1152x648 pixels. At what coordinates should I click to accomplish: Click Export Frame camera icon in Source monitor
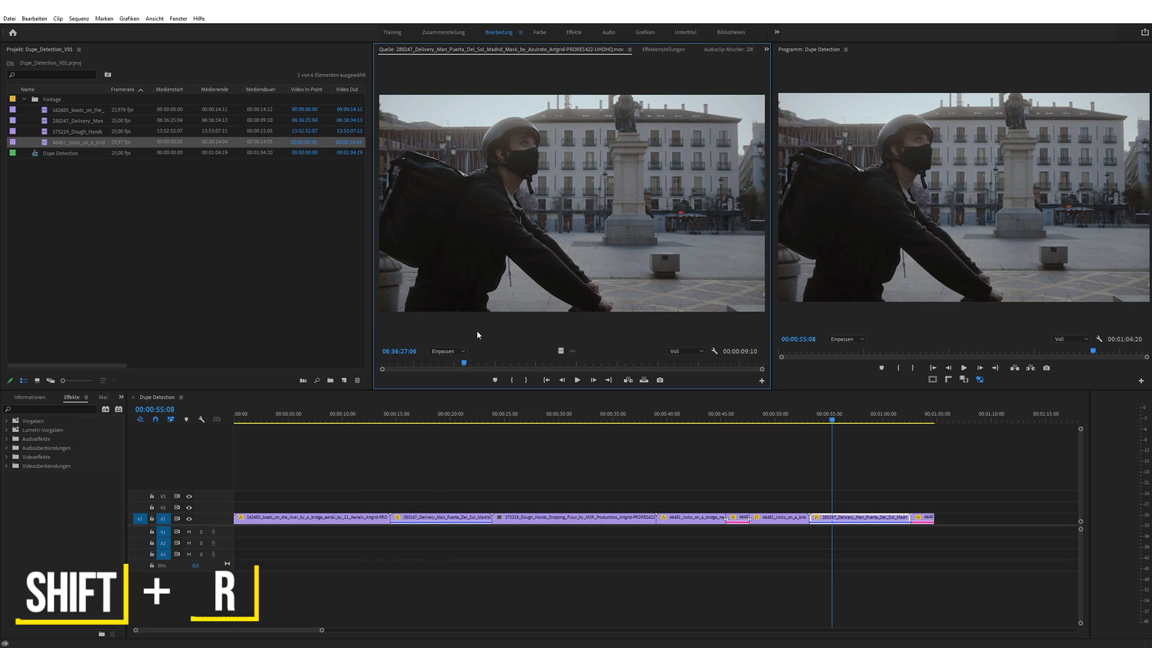tap(660, 380)
